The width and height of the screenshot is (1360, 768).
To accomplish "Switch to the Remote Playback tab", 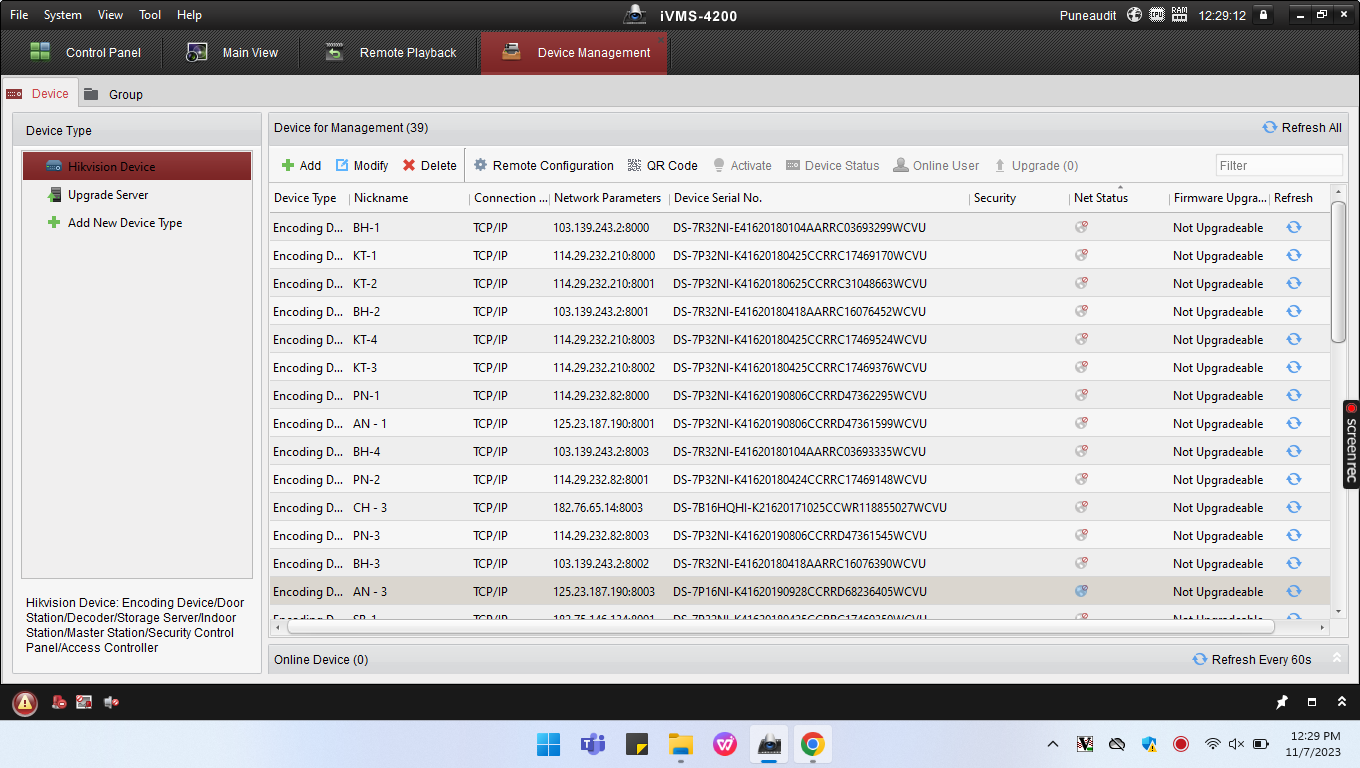I will click(391, 52).
